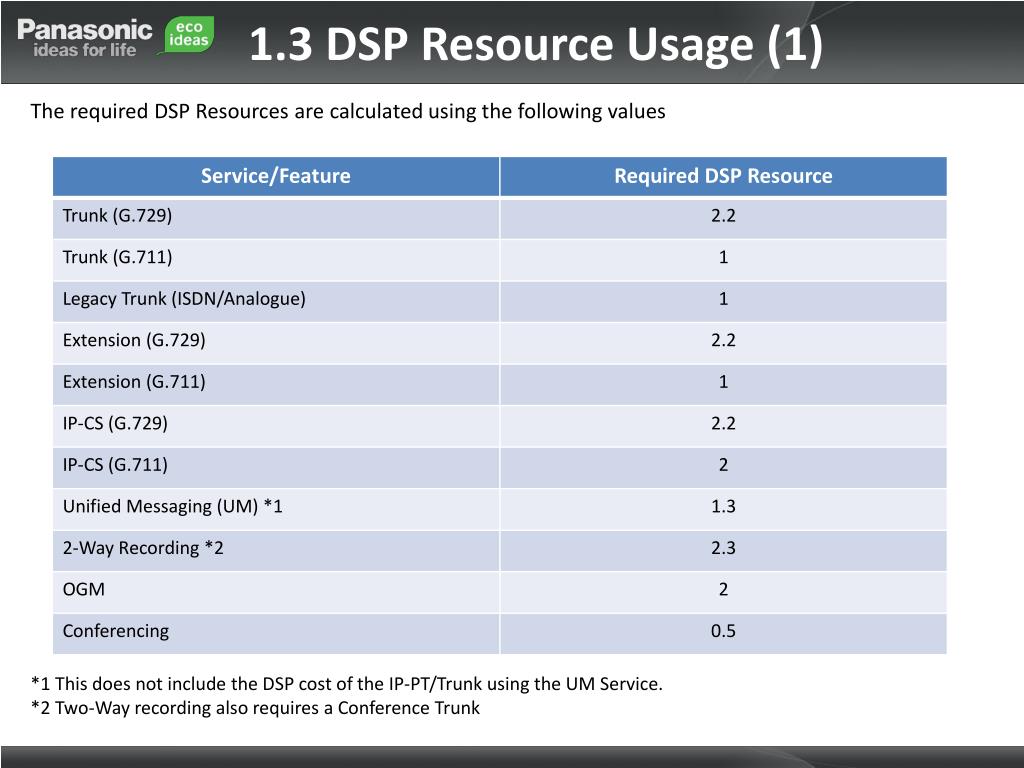Click the value 1 for Extension (G.711)

point(723,382)
